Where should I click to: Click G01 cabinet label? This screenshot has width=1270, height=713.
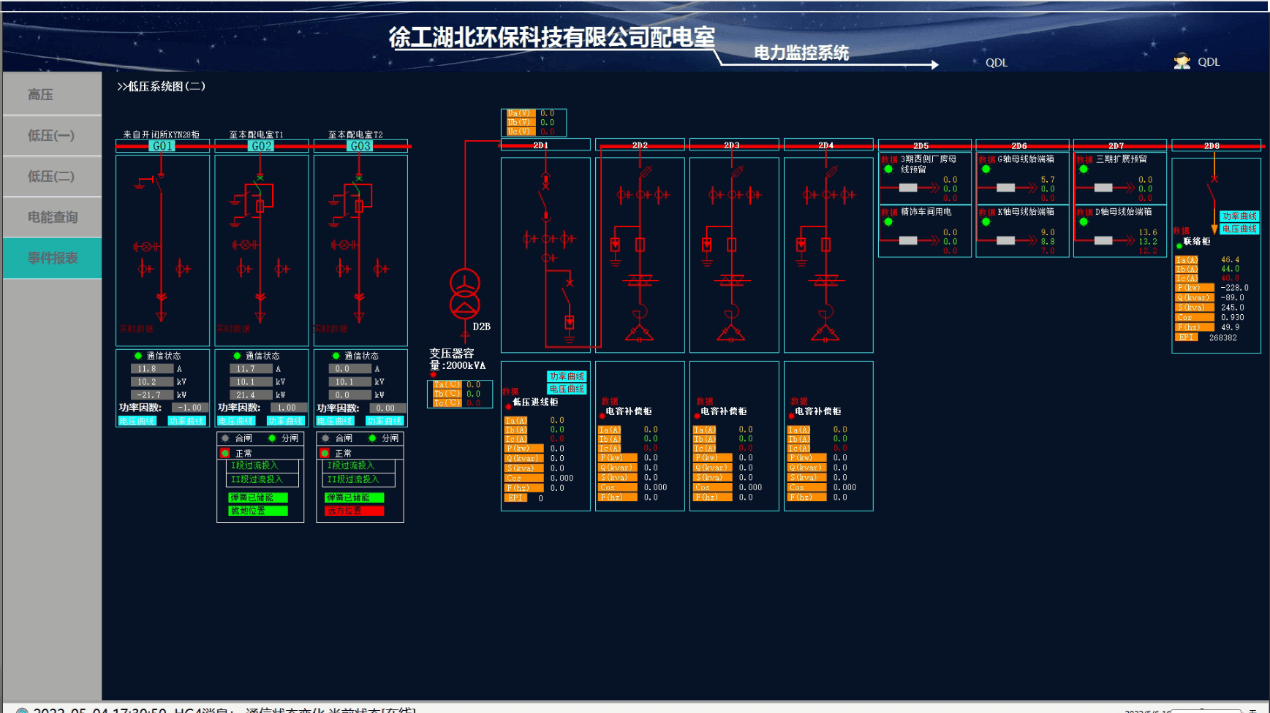163,146
